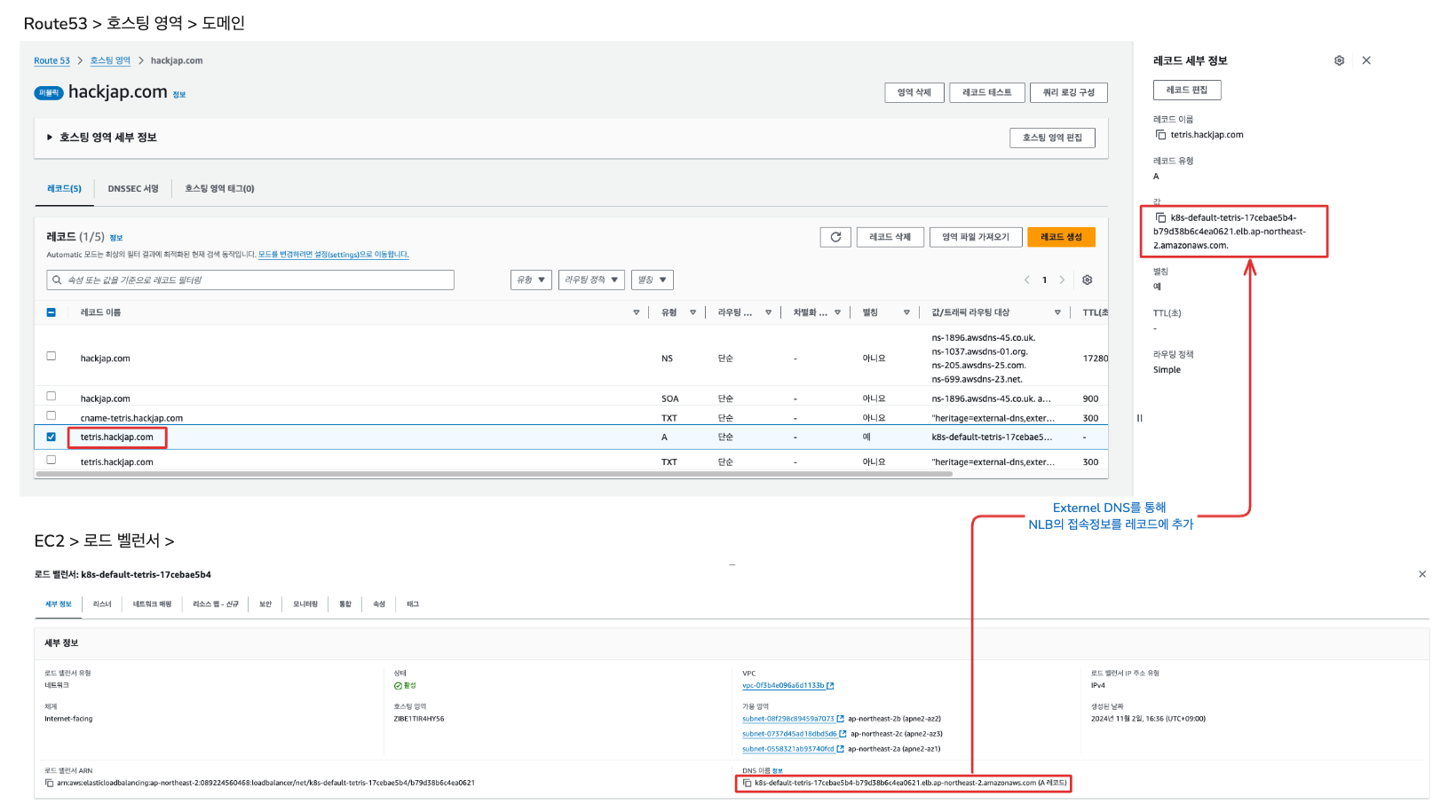The height and width of the screenshot is (812, 1456).
Task: Open DNSSEC signing tab
Action: 133,189
